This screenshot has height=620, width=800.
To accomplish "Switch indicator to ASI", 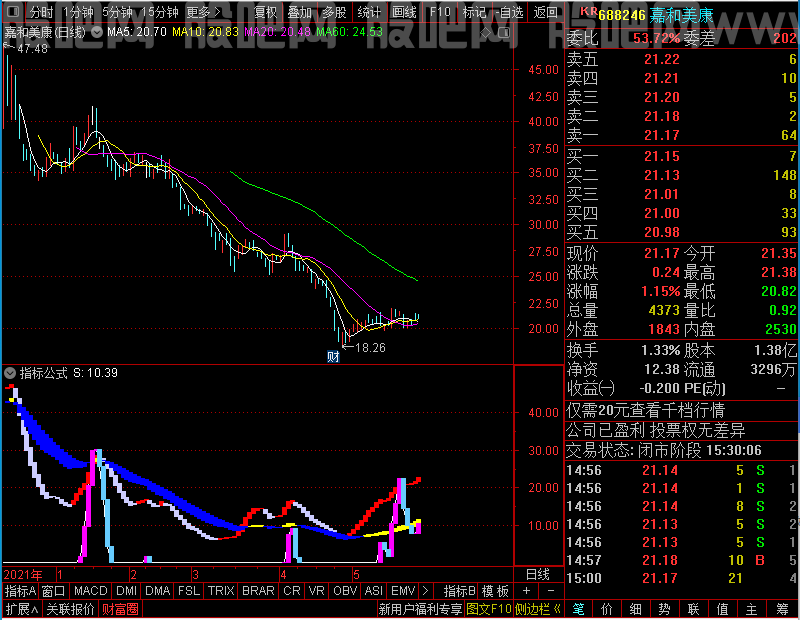I will 373,591.
